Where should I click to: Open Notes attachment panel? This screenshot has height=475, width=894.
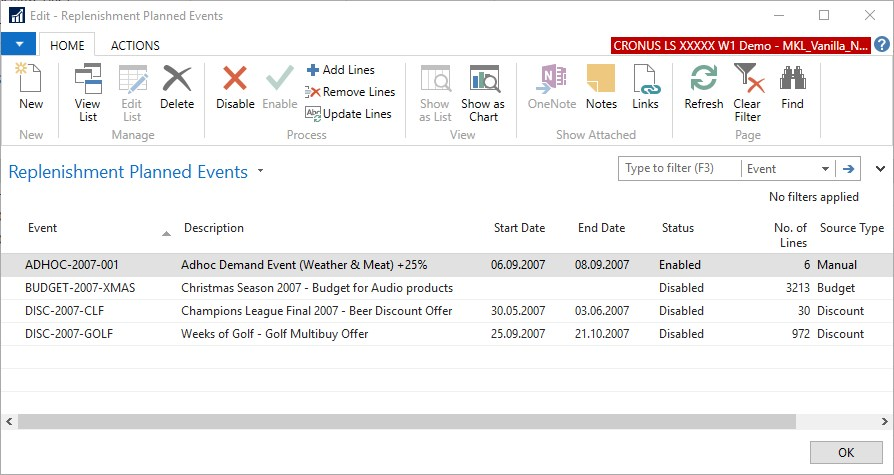click(601, 87)
